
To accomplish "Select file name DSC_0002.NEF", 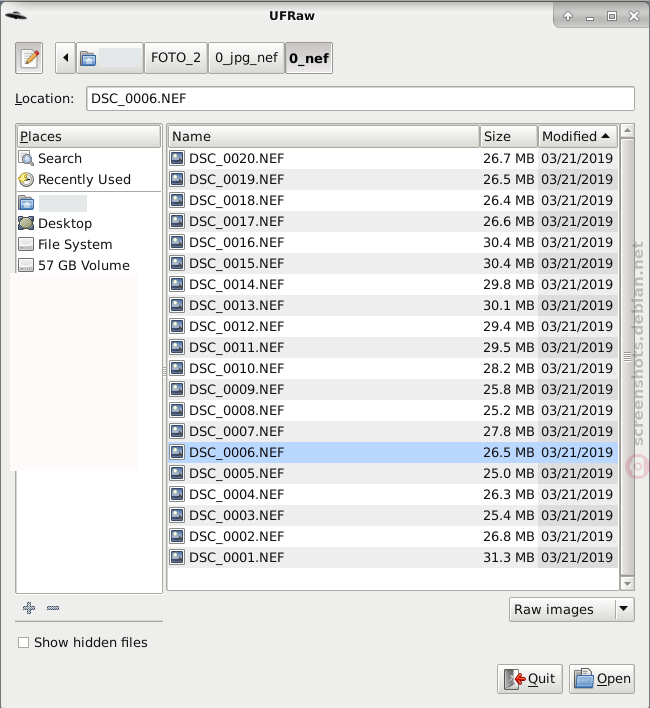I will pos(237,536).
